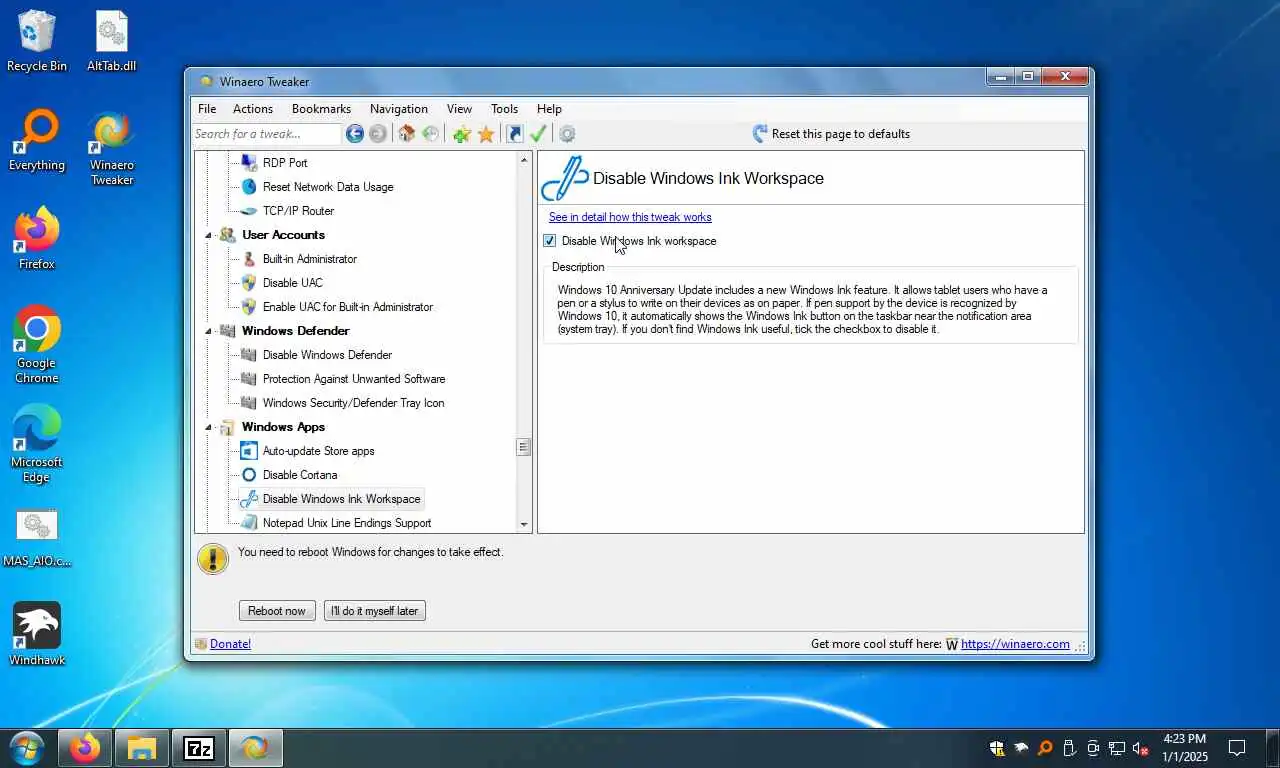Click the green add-bookmark star icon
Image resolution: width=1280 pixels, height=768 pixels.
(x=462, y=134)
